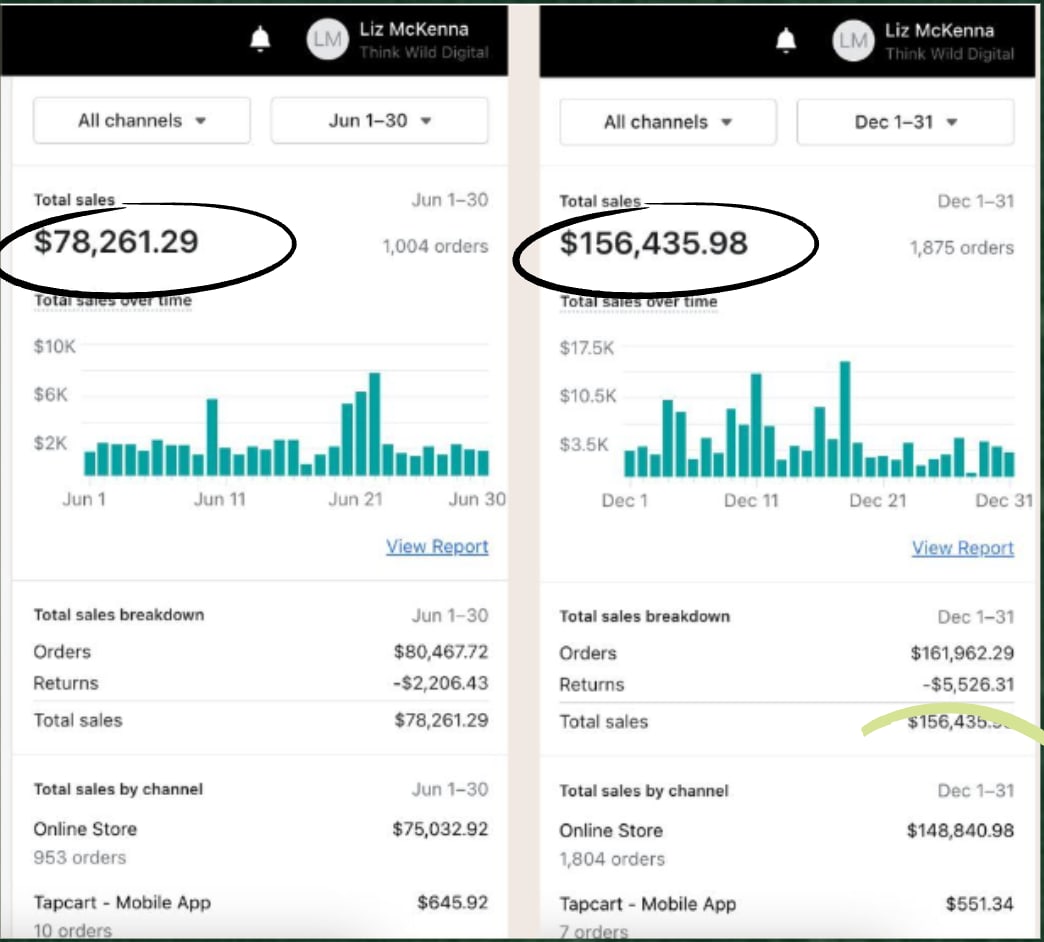The height and width of the screenshot is (942, 1044).
Task: Open the Jun 1–30 date range dropdown
Action: pyautogui.click(x=380, y=120)
